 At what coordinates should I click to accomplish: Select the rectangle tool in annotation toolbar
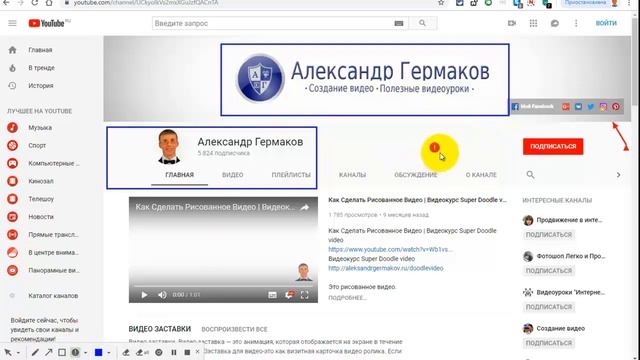[x=62, y=352]
